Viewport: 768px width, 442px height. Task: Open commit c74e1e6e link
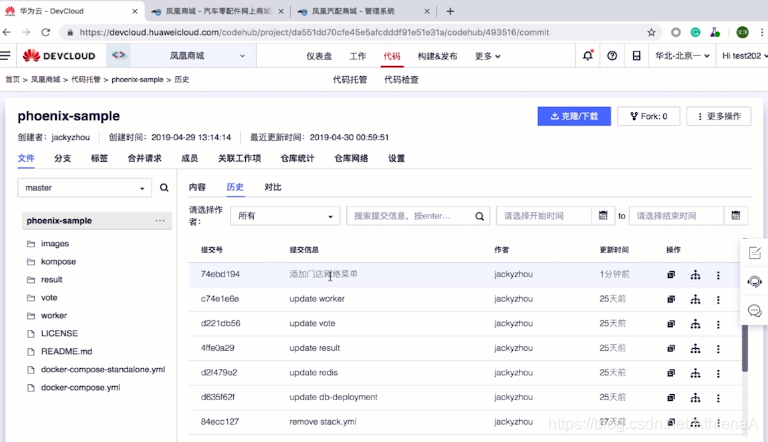[x=220, y=299]
